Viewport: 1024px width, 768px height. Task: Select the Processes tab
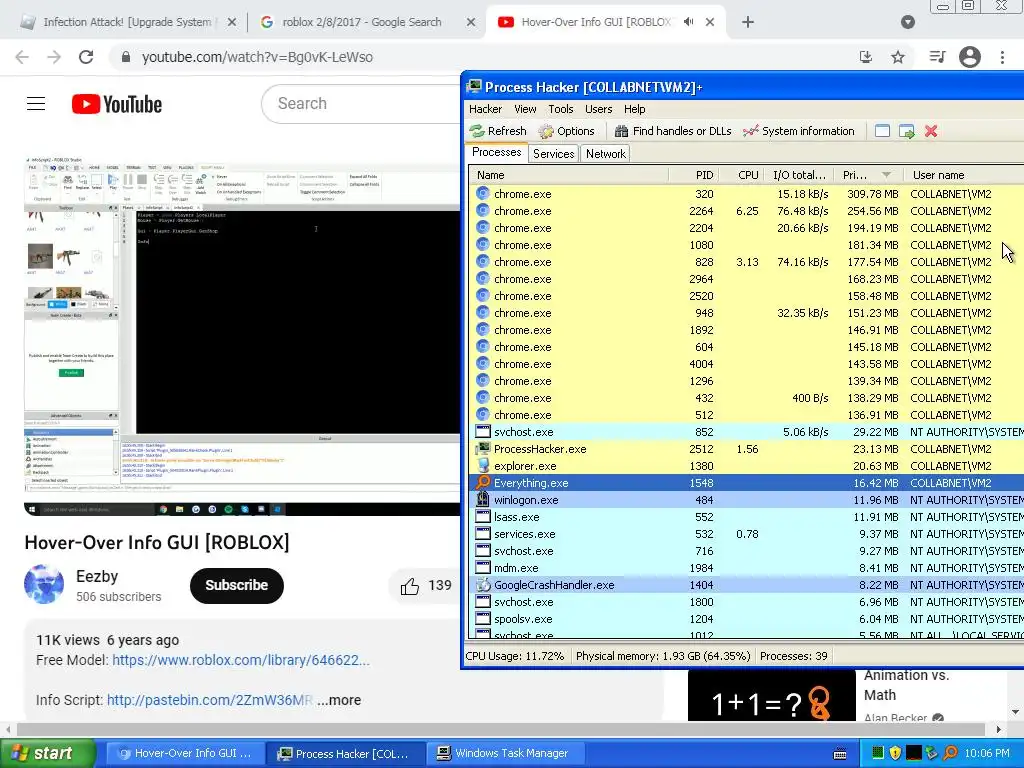[x=497, y=152]
